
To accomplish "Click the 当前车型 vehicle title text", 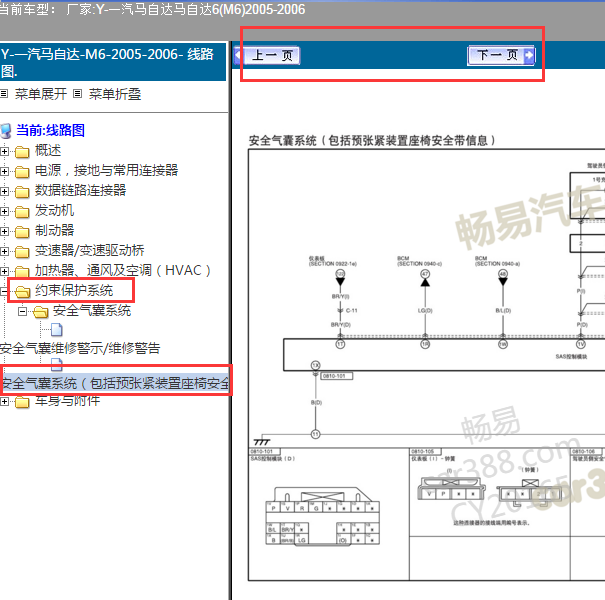I will pyautogui.click(x=152, y=9).
